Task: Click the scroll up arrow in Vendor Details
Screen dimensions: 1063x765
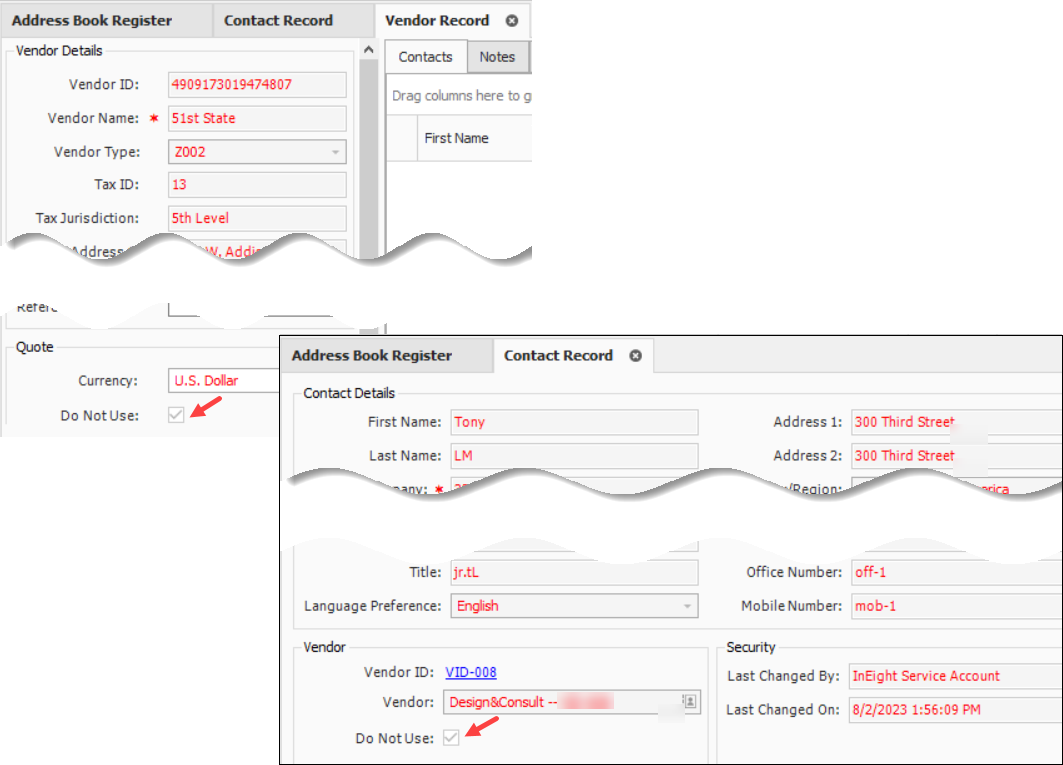Action: (x=369, y=50)
